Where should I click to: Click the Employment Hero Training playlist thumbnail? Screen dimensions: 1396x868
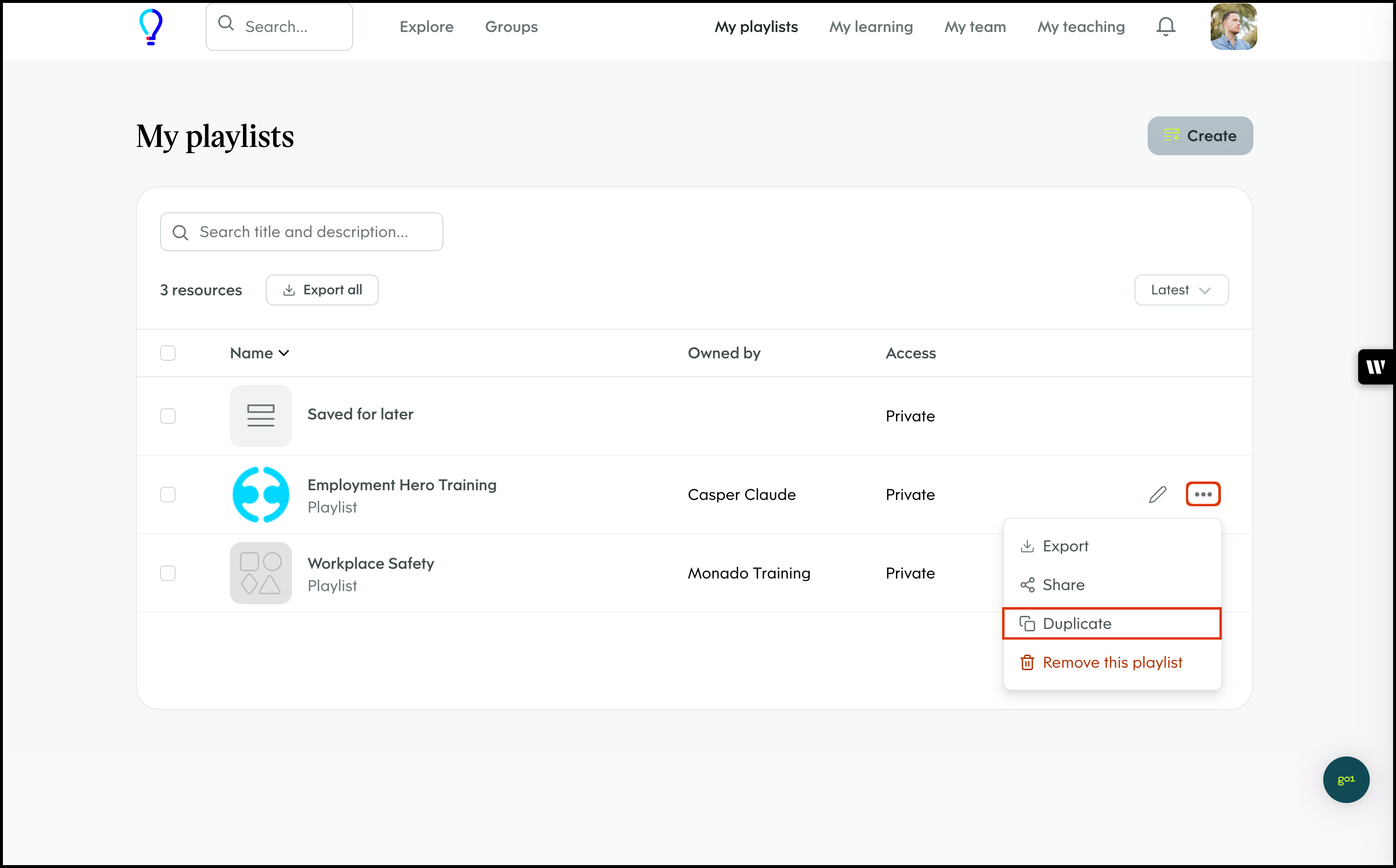pos(260,494)
